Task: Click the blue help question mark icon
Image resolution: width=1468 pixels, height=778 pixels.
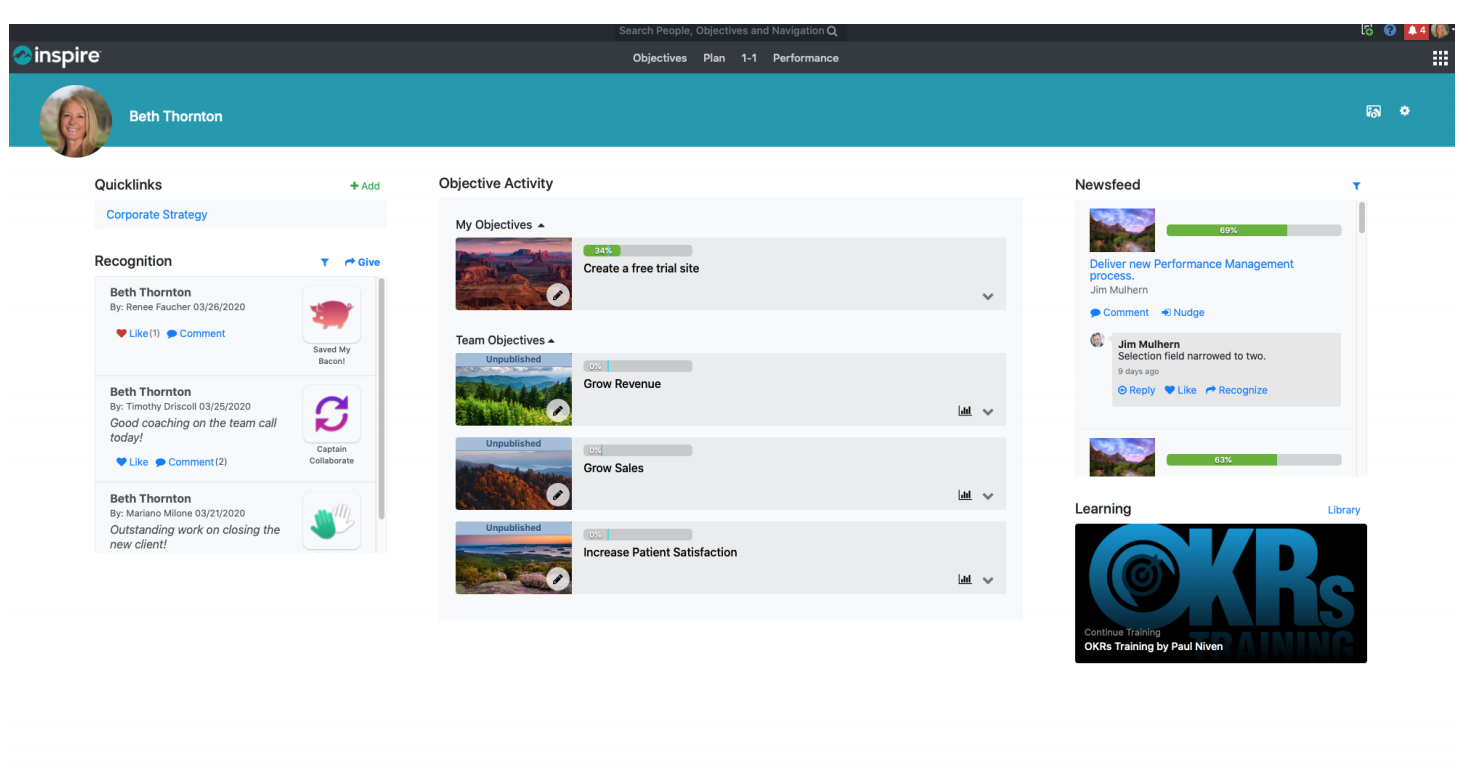Action: coord(1390,31)
